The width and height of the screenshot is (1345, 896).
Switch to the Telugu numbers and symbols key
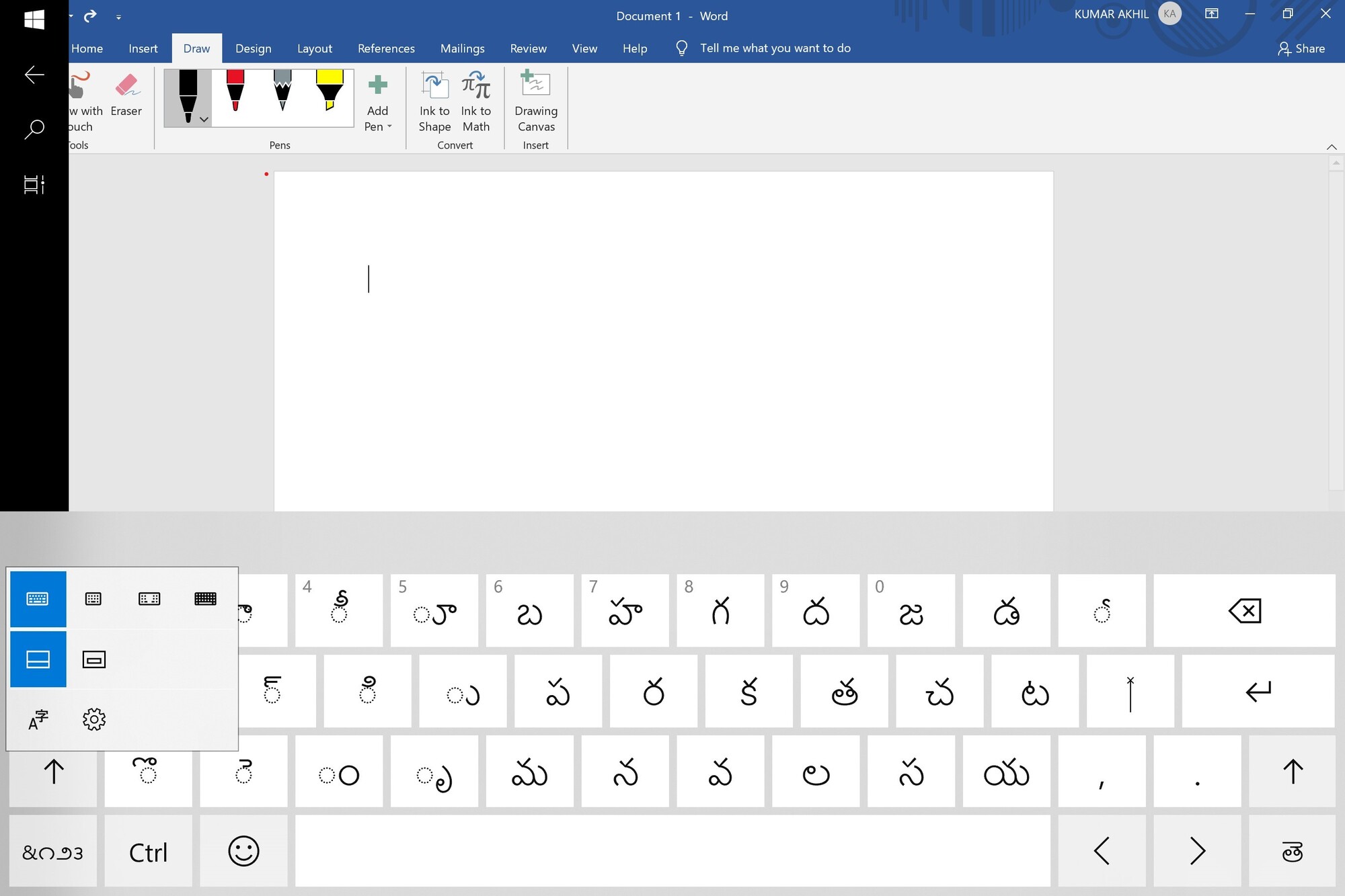pos(53,852)
